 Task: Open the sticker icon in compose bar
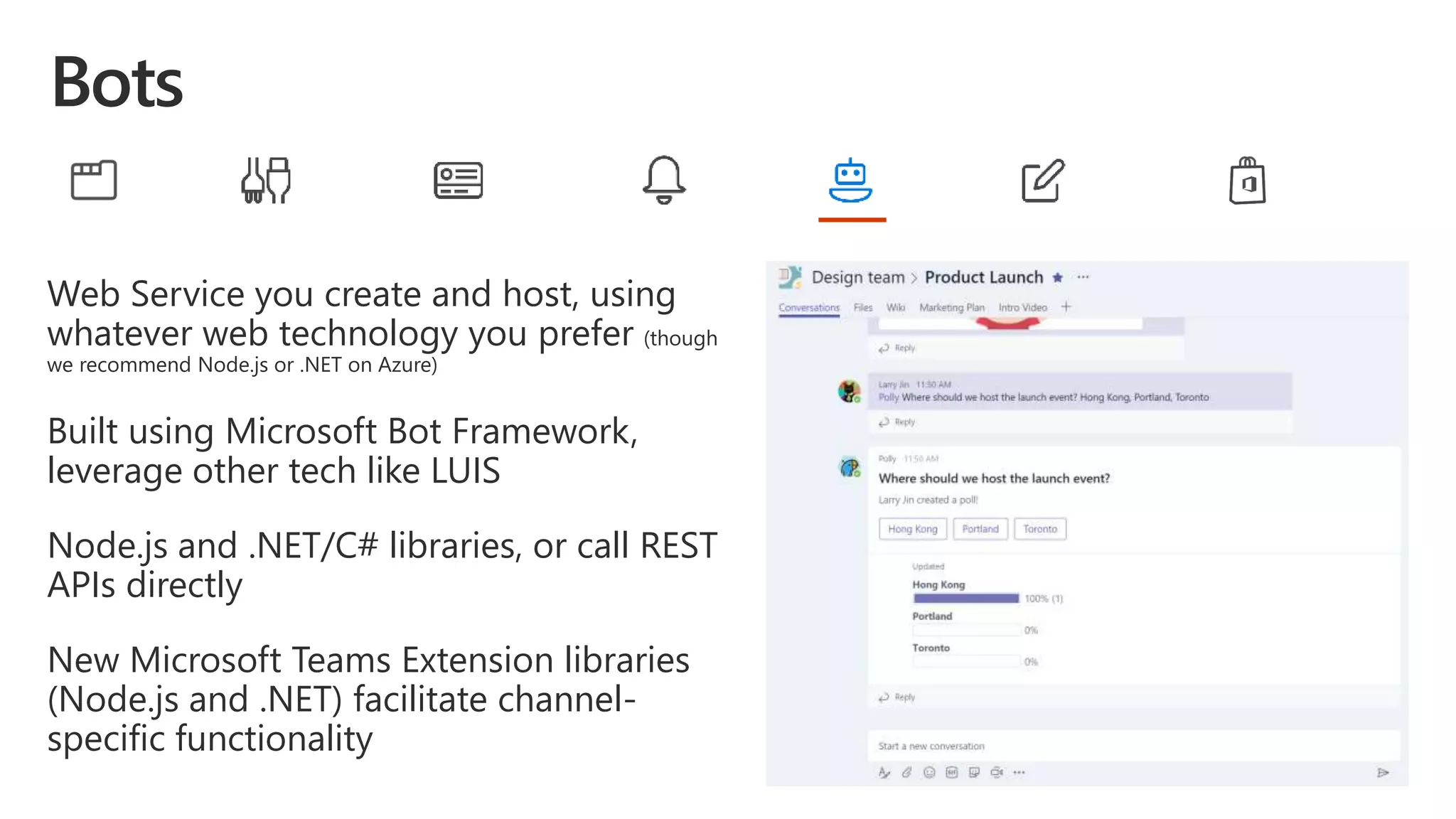(974, 773)
